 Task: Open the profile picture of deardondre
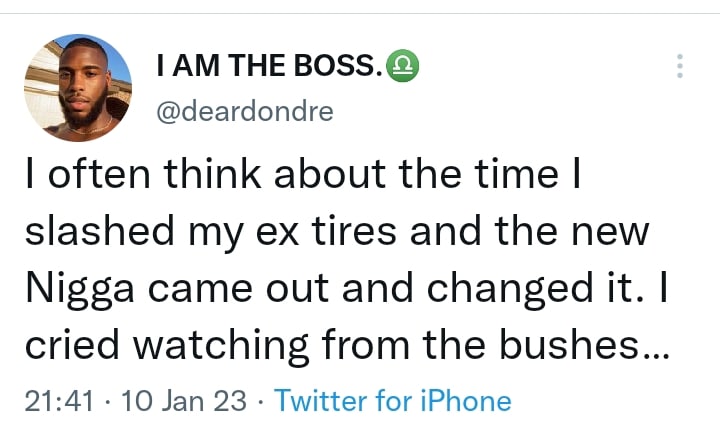point(78,87)
